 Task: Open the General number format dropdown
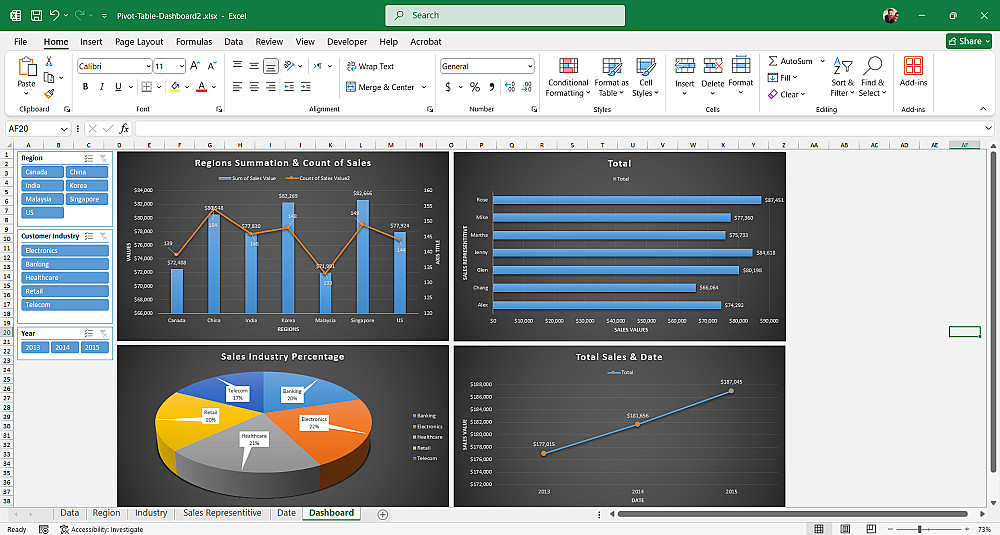(x=530, y=66)
